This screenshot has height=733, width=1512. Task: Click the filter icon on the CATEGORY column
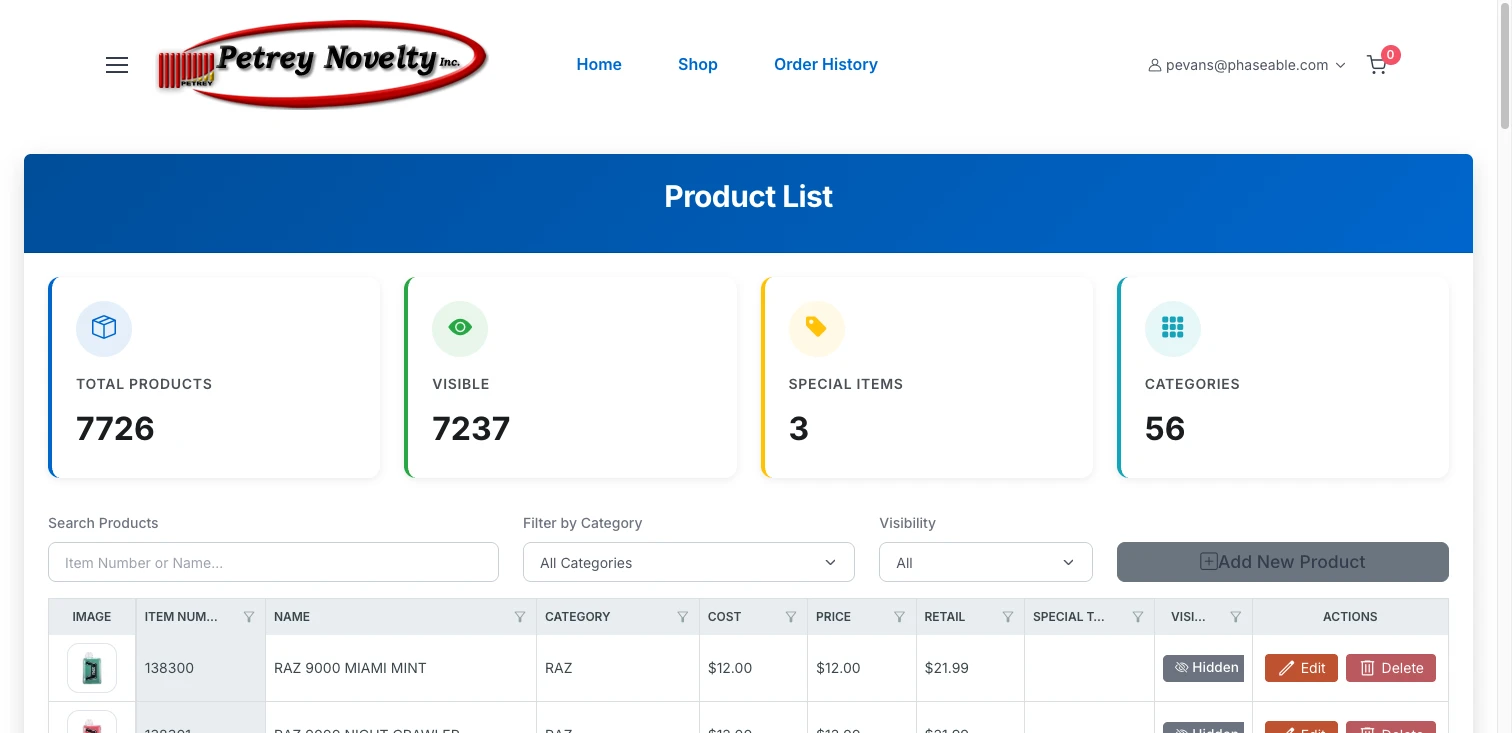[x=683, y=616]
